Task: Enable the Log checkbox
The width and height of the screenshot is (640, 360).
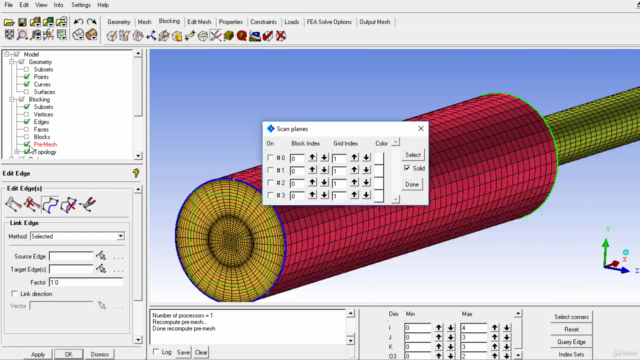Action: (x=156, y=351)
